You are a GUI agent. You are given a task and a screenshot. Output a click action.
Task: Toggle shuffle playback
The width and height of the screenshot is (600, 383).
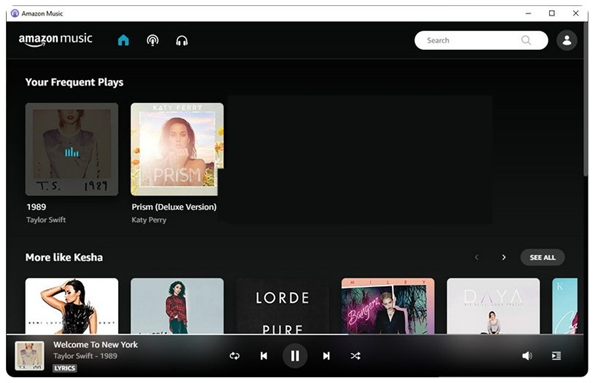(x=355, y=356)
